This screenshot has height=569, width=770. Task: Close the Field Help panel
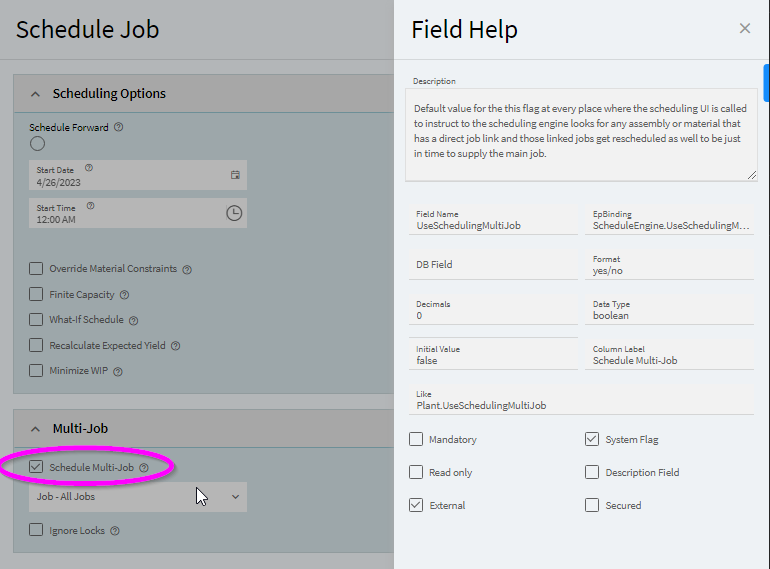click(745, 29)
